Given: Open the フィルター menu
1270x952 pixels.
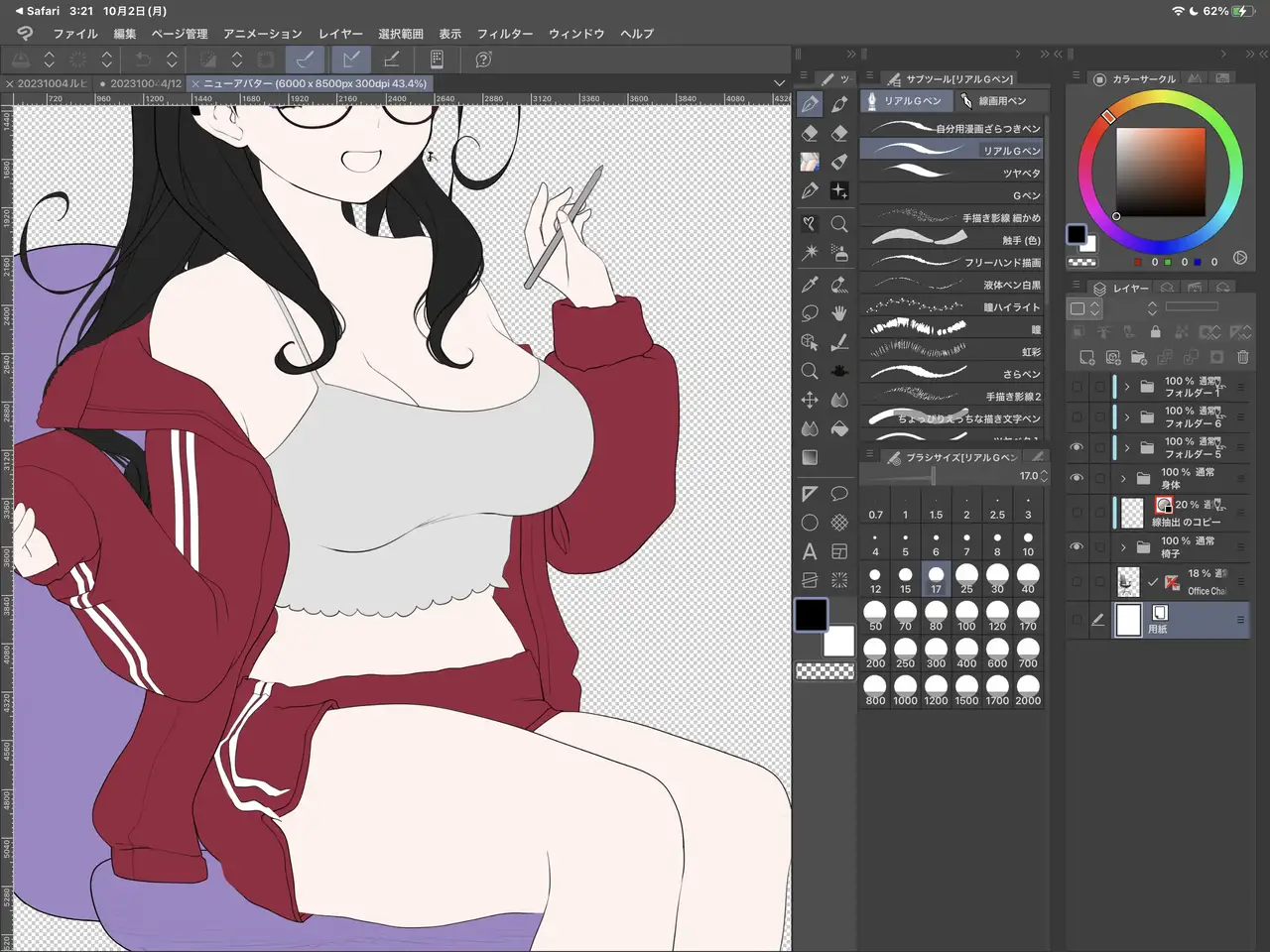Looking at the screenshot, I should (505, 34).
